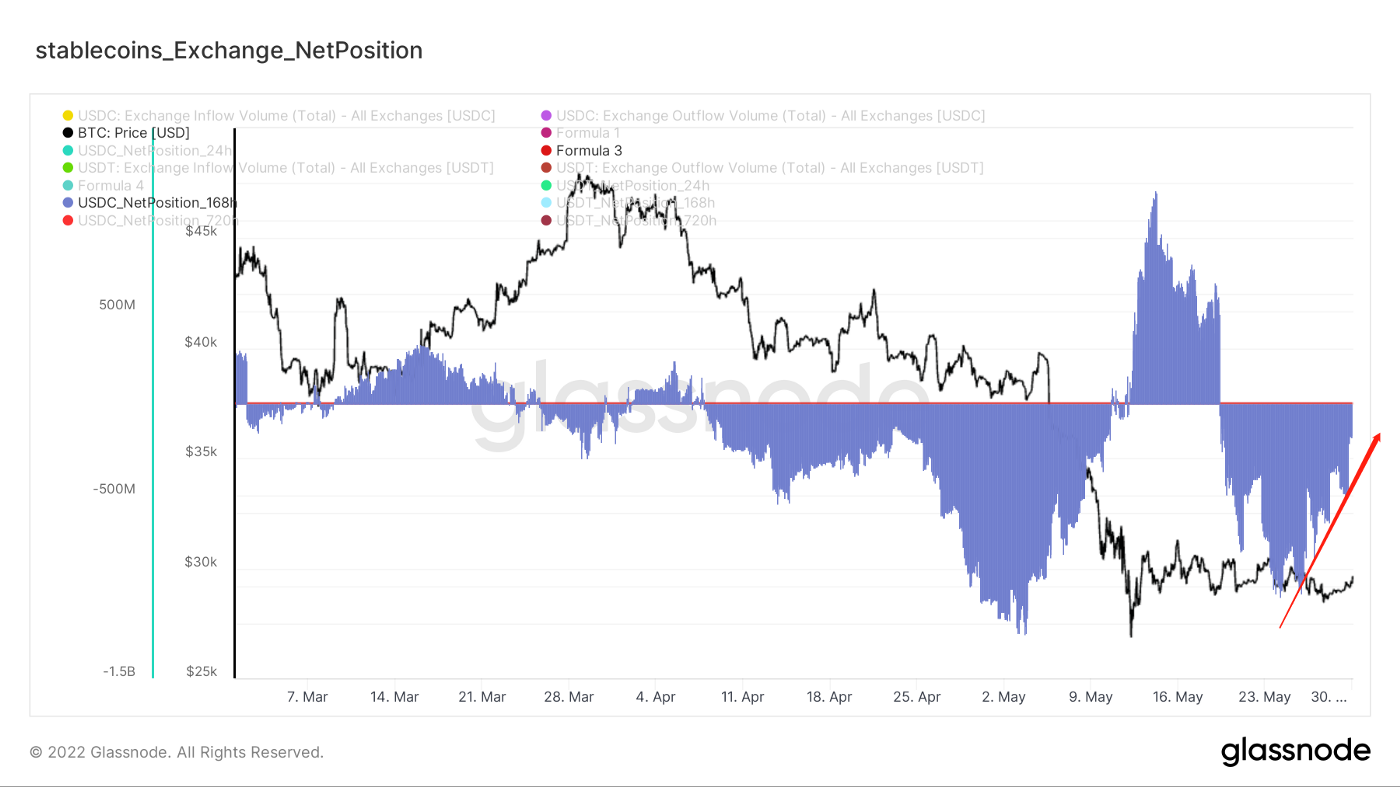1400x787 pixels.
Task: Click the glassnode logo at bottom right
Action: pos(1295,751)
